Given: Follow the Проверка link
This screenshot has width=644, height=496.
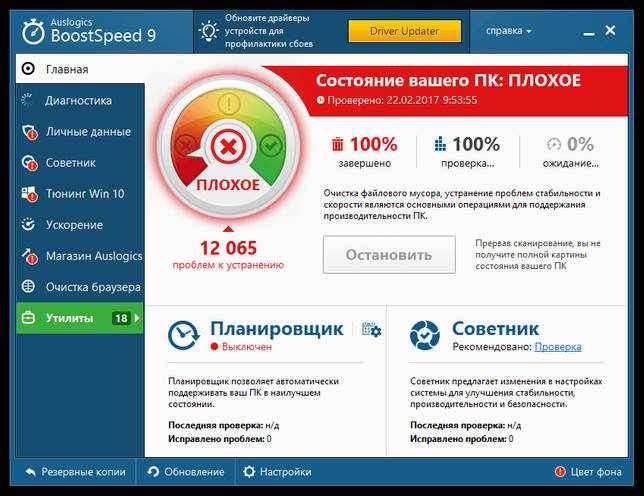Looking at the screenshot, I should 558,347.
